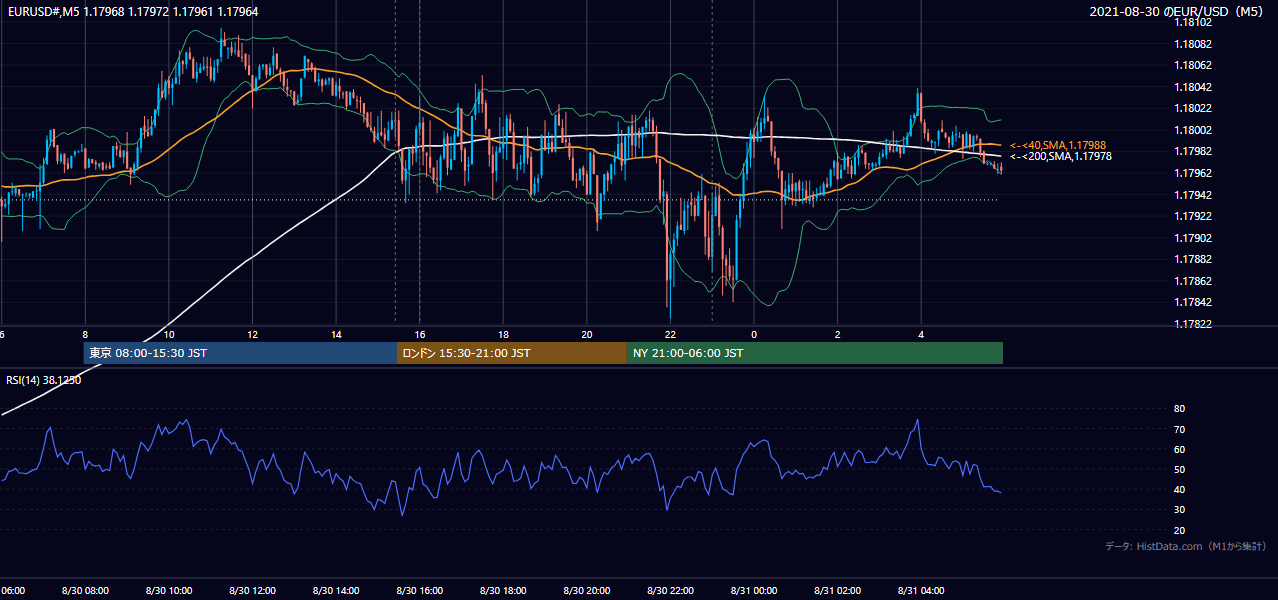Click hour marker 8 under price chart

(x=85, y=335)
